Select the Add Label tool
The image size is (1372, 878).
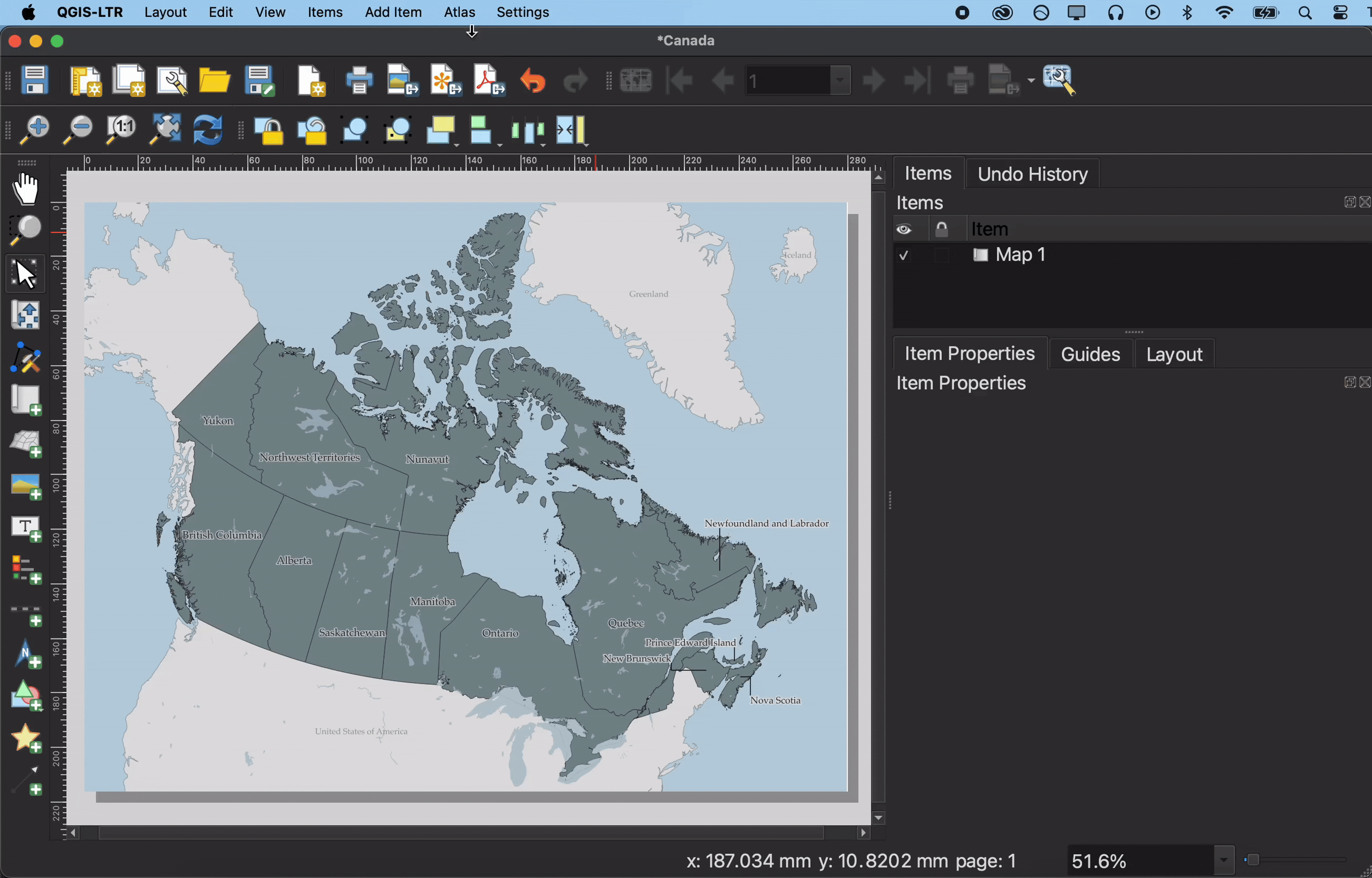tap(26, 529)
